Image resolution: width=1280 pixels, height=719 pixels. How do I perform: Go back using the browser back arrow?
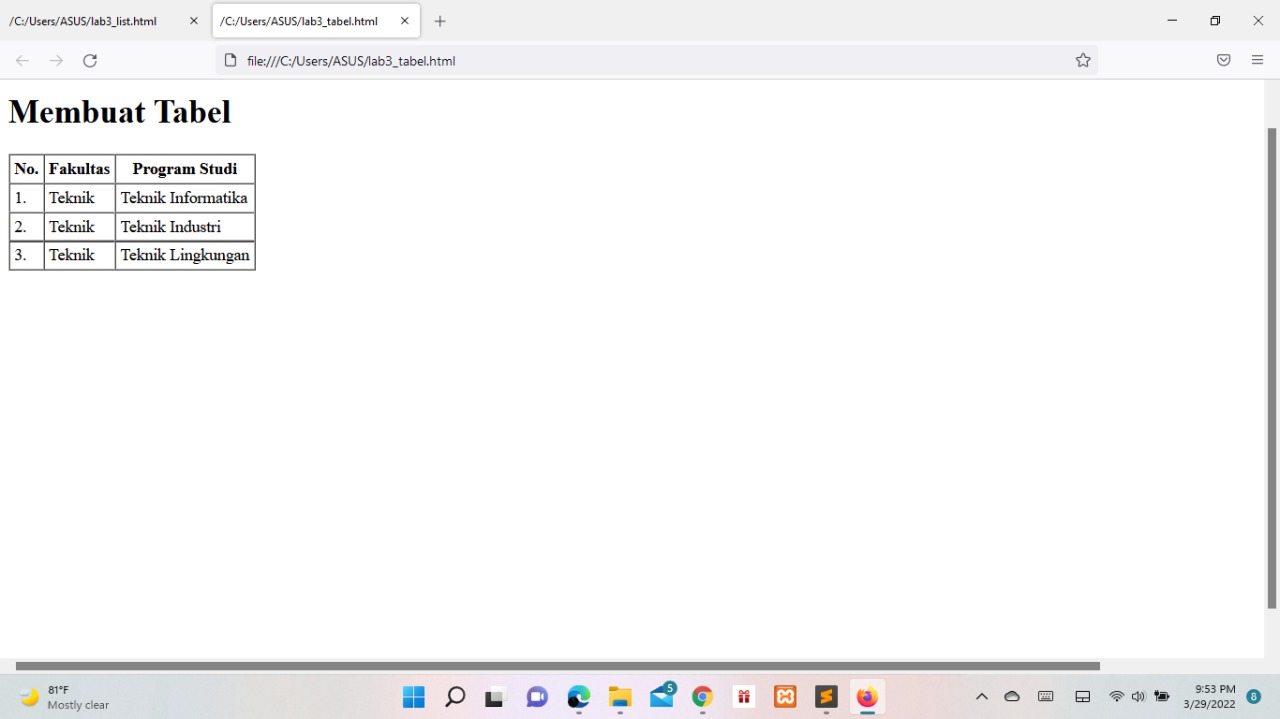pos(22,61)
